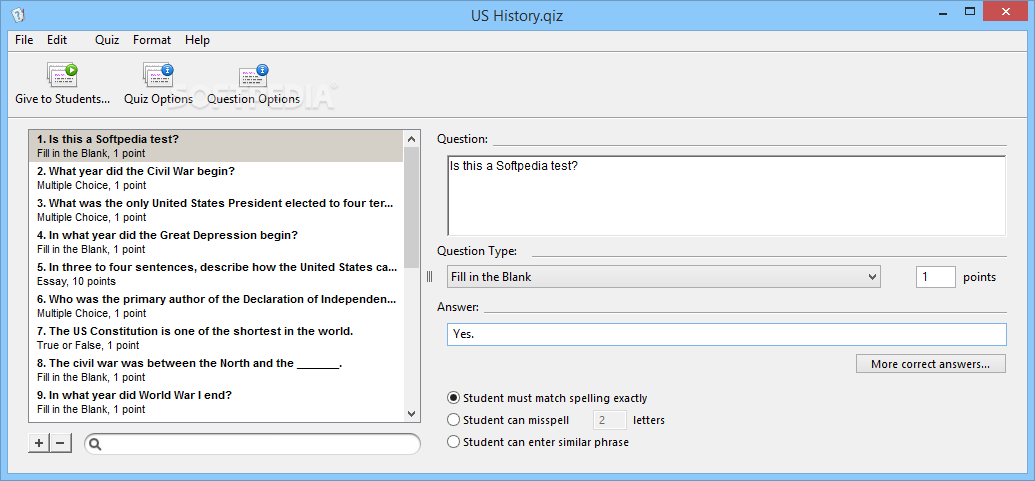This screenshot has width=1035, height=481.
Task: Open the Quiz menu
Action: (x=107, y=40)
